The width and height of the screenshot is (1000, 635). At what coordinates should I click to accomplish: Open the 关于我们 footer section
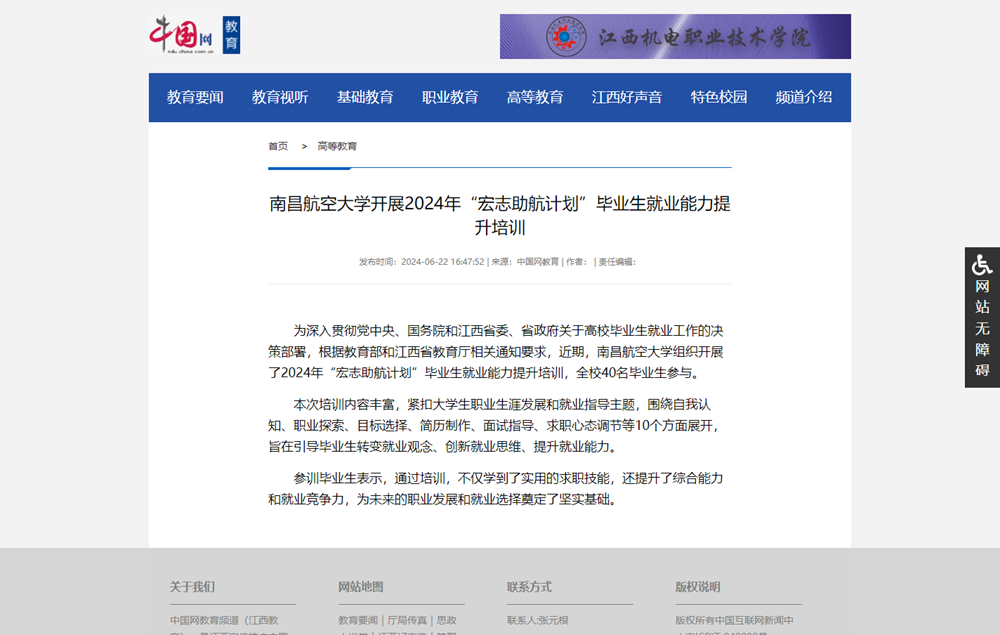[193, 587]
